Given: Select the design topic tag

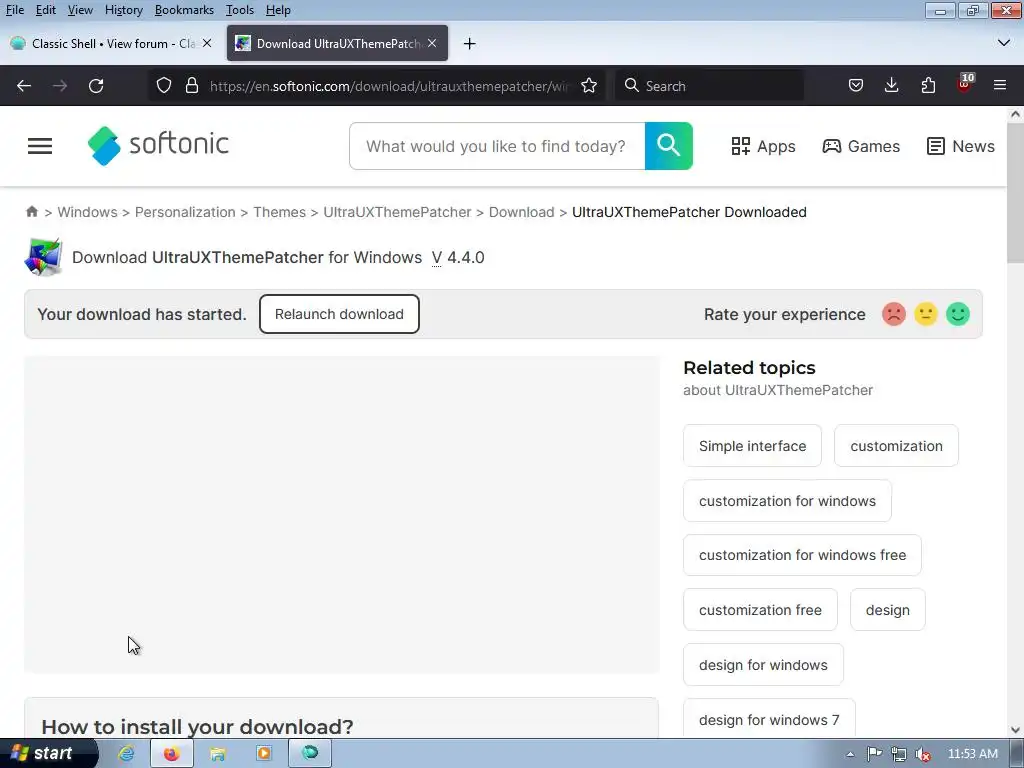Looking at the screenshot, I should (888, 610).
